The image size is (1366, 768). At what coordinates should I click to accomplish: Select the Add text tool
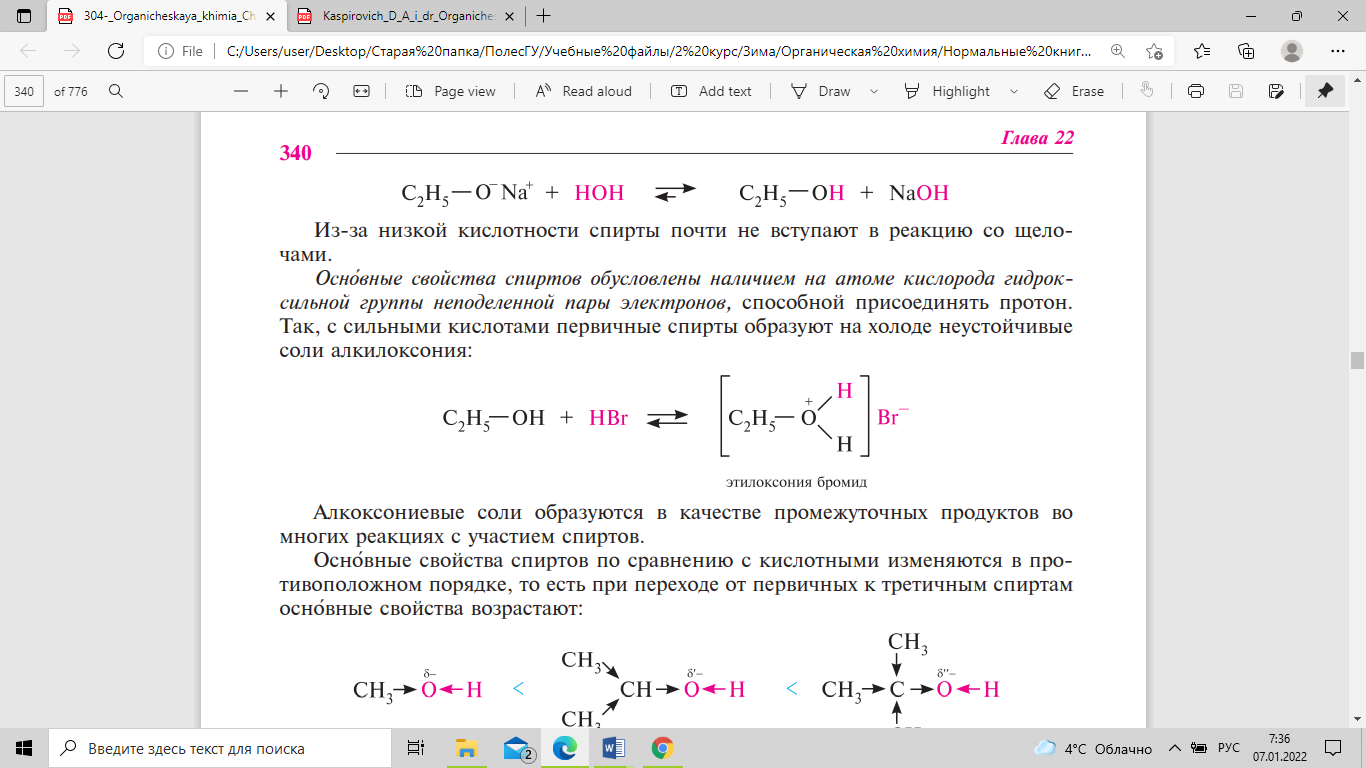click(x=711, y=91)
